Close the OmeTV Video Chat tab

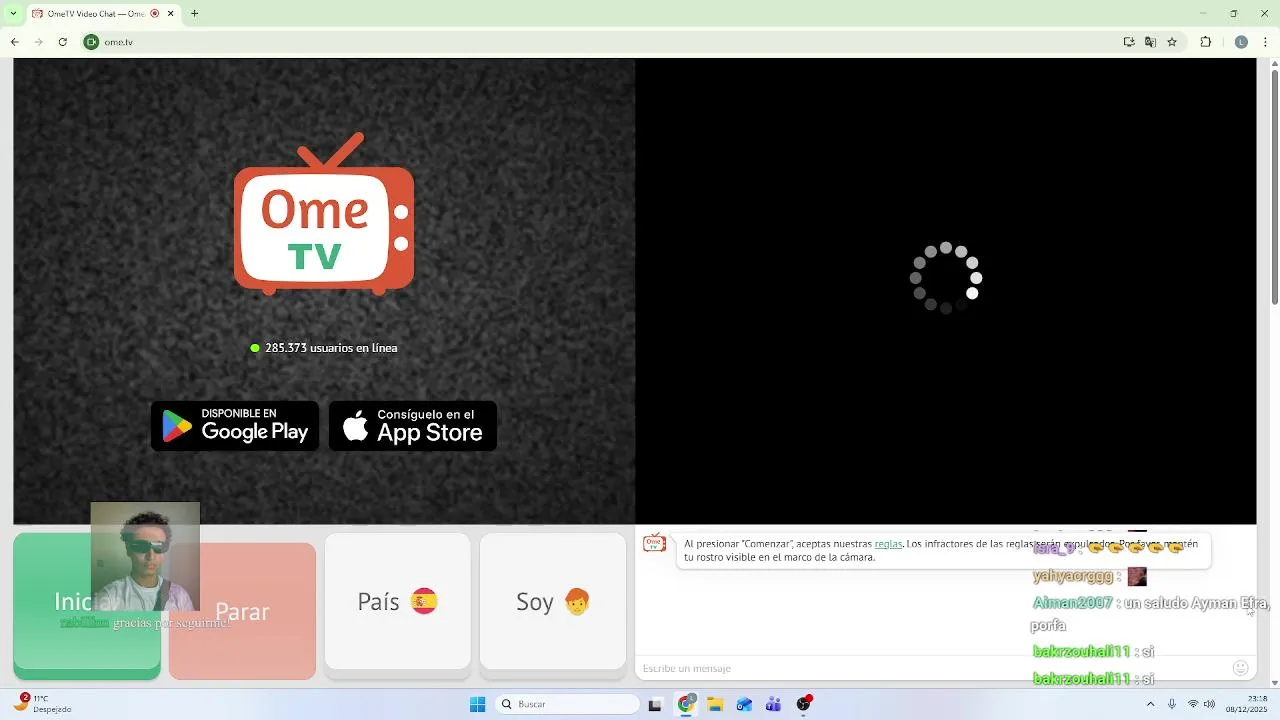(170, 14)
